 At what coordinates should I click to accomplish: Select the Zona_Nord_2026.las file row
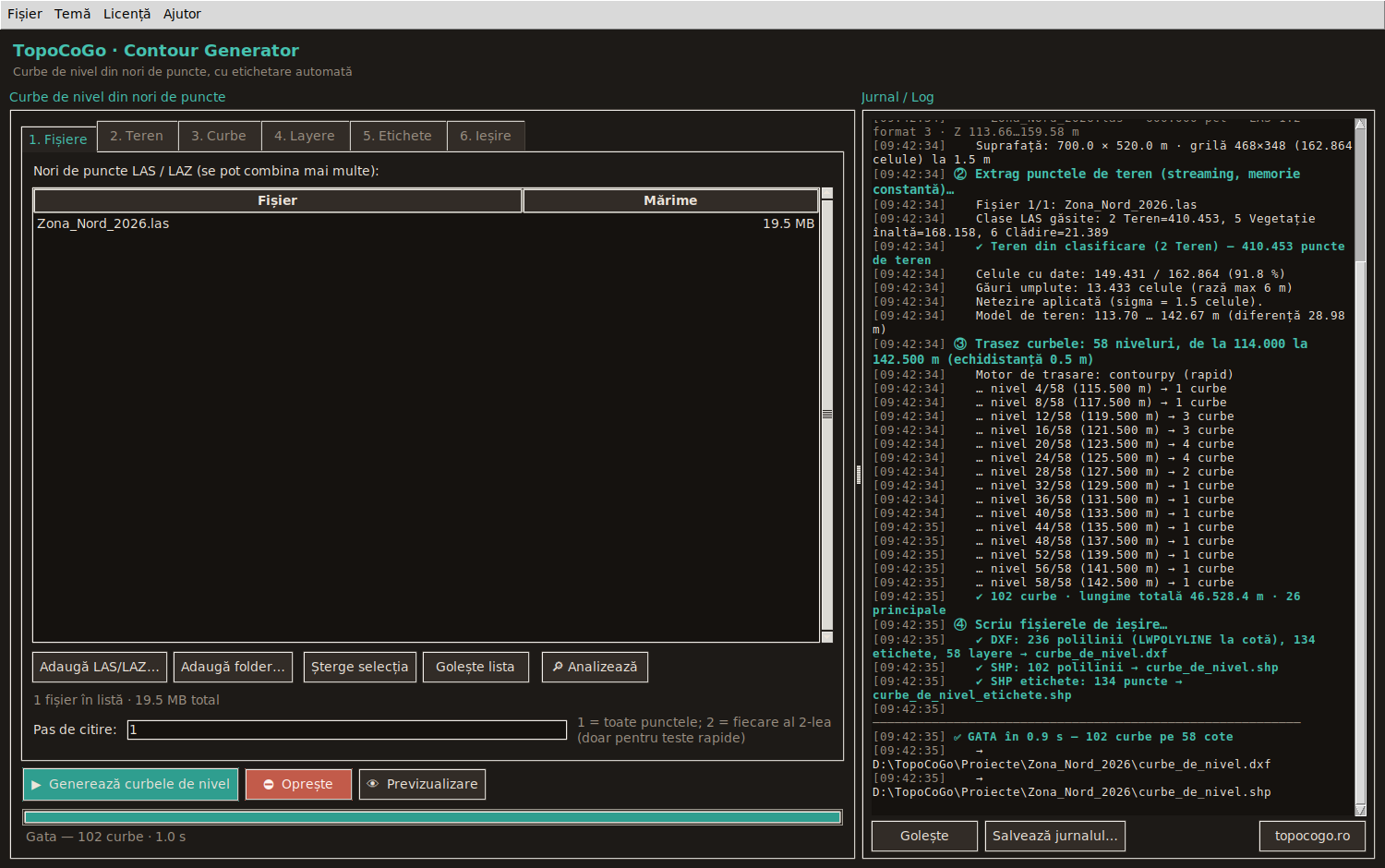tap(426, 223)
